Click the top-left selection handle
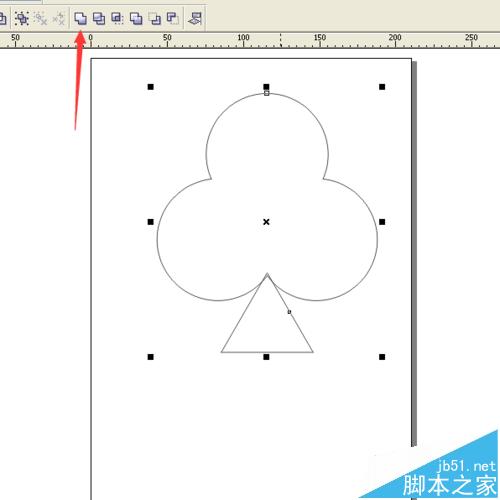 (x=151, y=87)
